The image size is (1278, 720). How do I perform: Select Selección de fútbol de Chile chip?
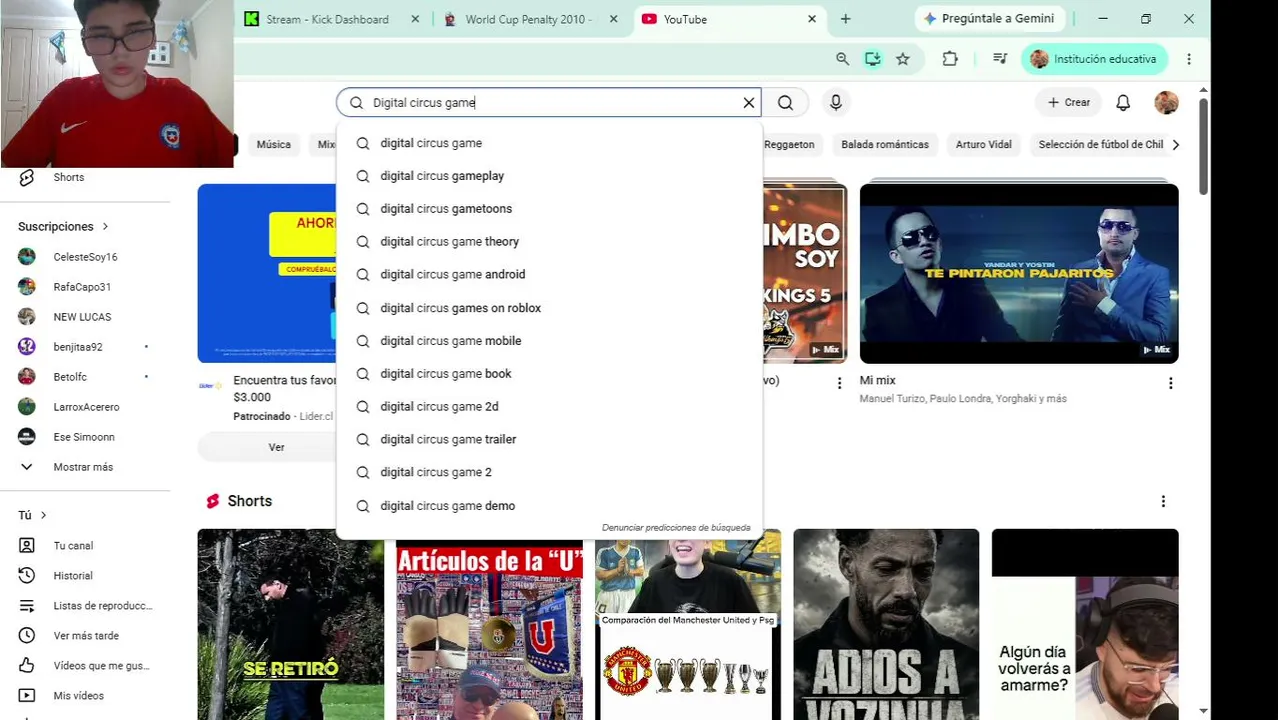[1100, 145]
